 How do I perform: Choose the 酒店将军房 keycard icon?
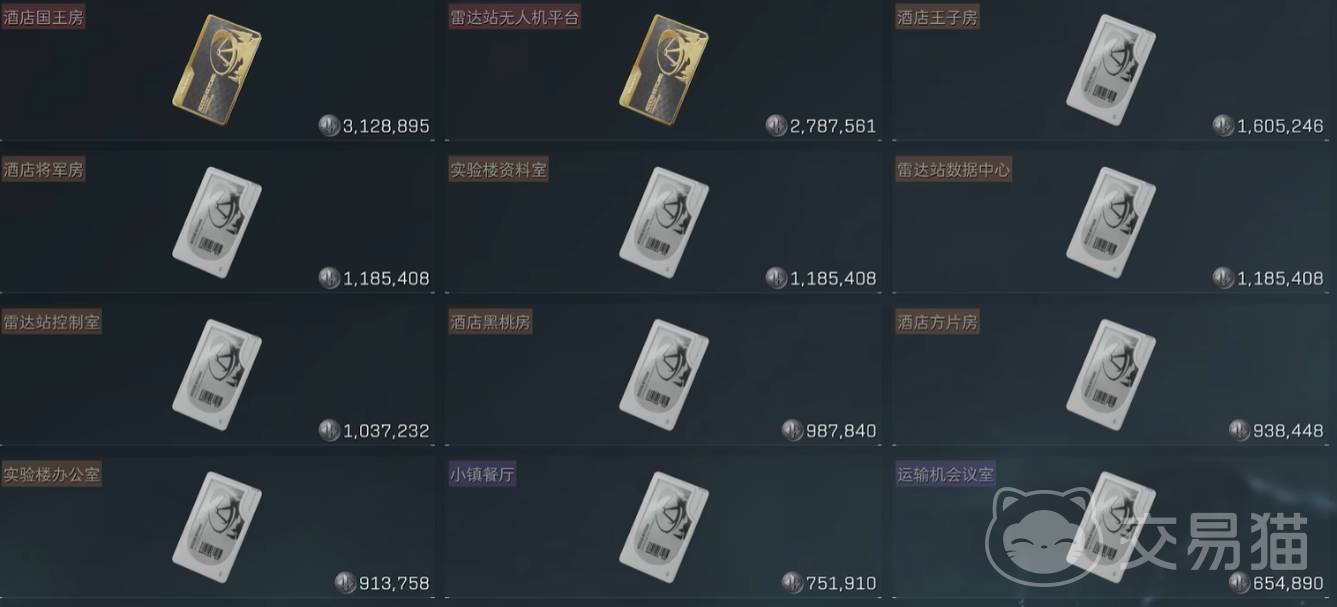tap(218, 222)
